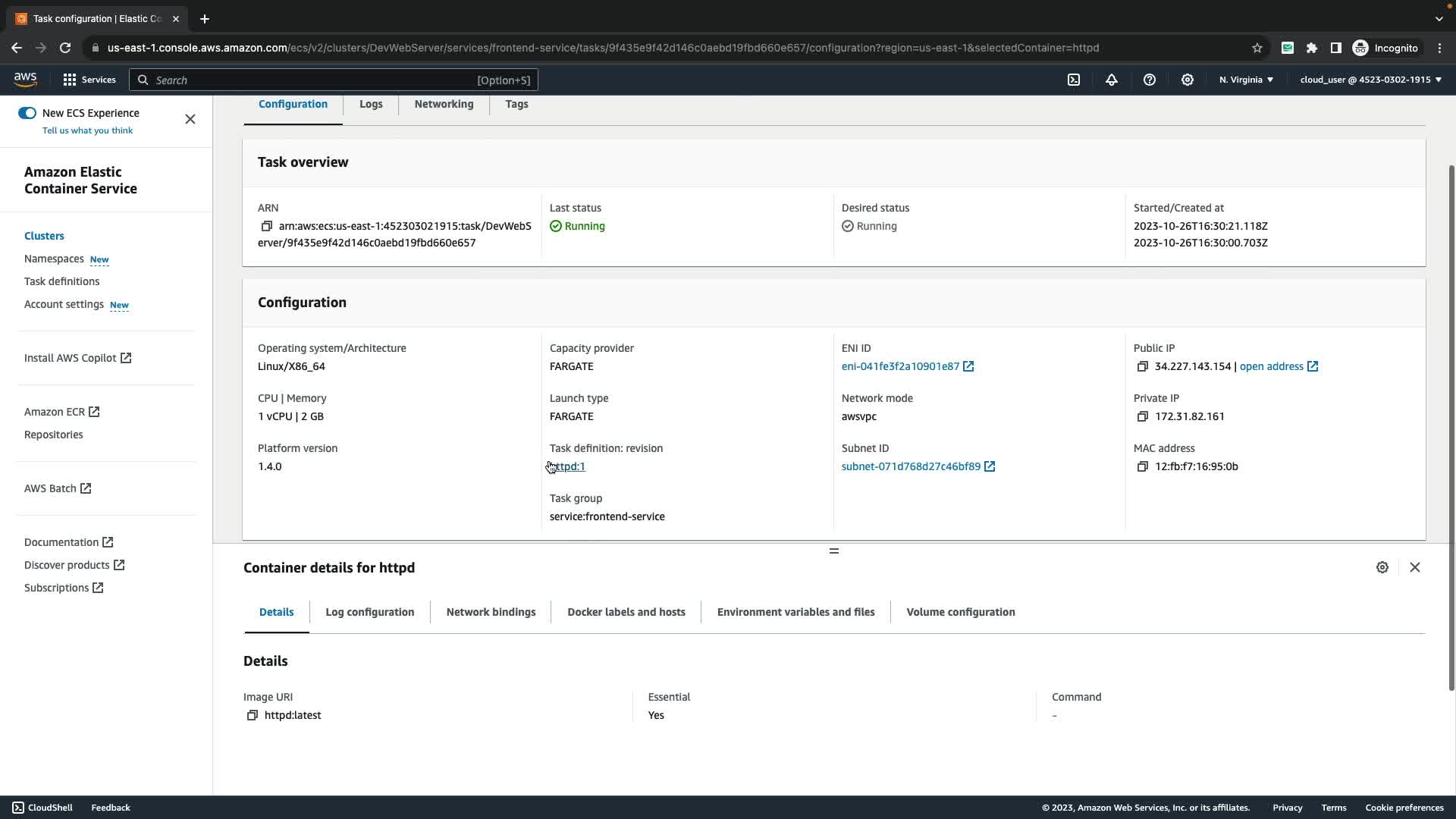Viewport: 1456px width, 819px height.
Task: Copy the task ARN to clipboard
Action: [x=266, y=226]
